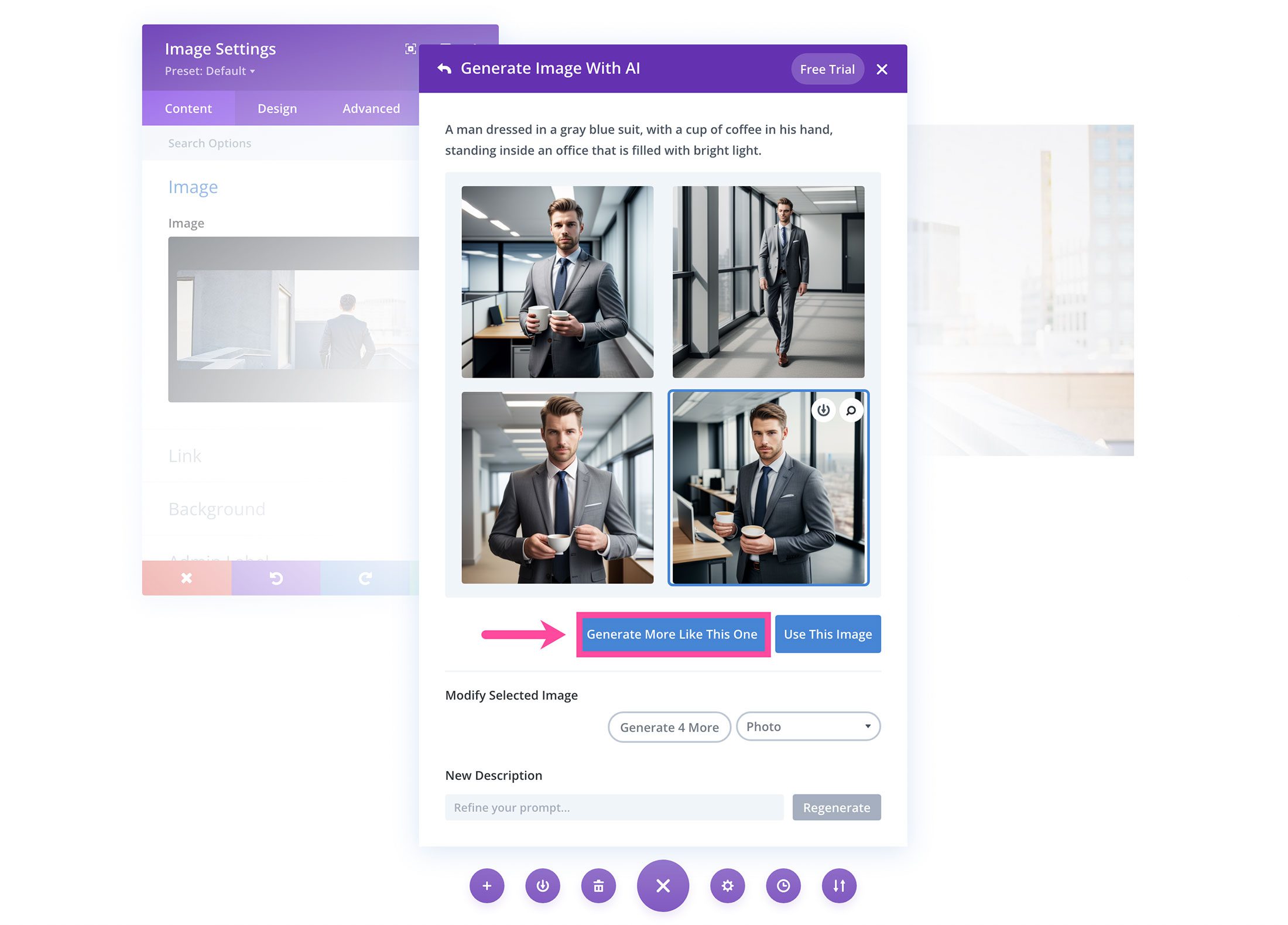Image resolution: width=1288 pixels, height=925 pixels.
Task: Expand the Photo style dropdown
Action: (x=807, y=726)
